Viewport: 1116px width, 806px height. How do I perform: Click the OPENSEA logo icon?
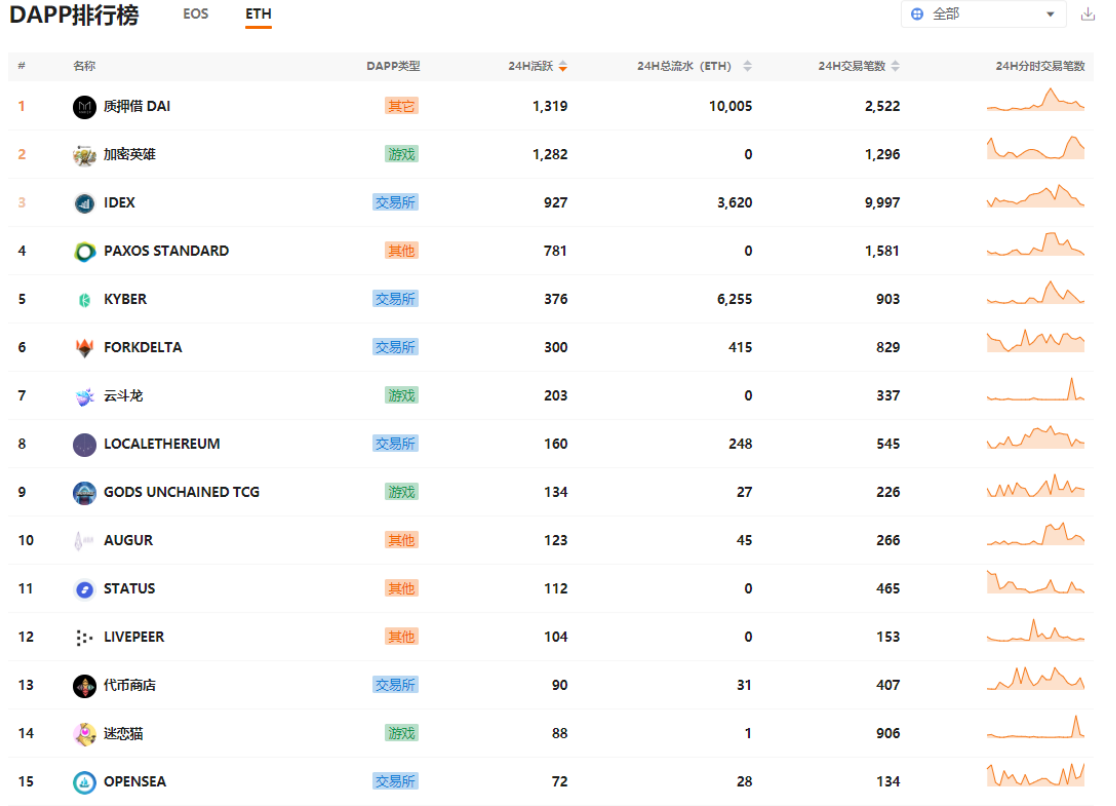(84, 783)
